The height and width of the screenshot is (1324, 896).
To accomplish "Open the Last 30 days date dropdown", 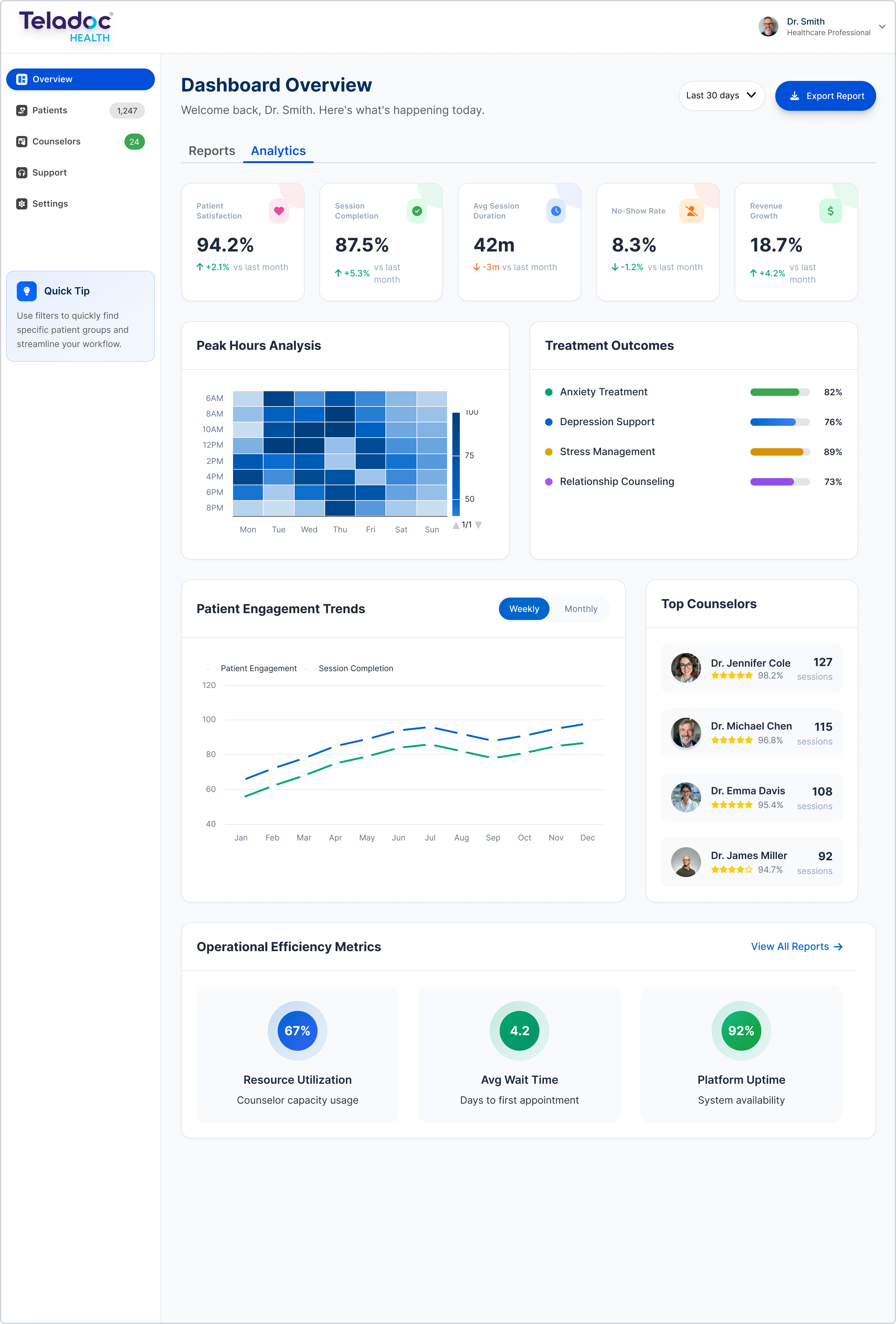I will click(x=721, y=96).
